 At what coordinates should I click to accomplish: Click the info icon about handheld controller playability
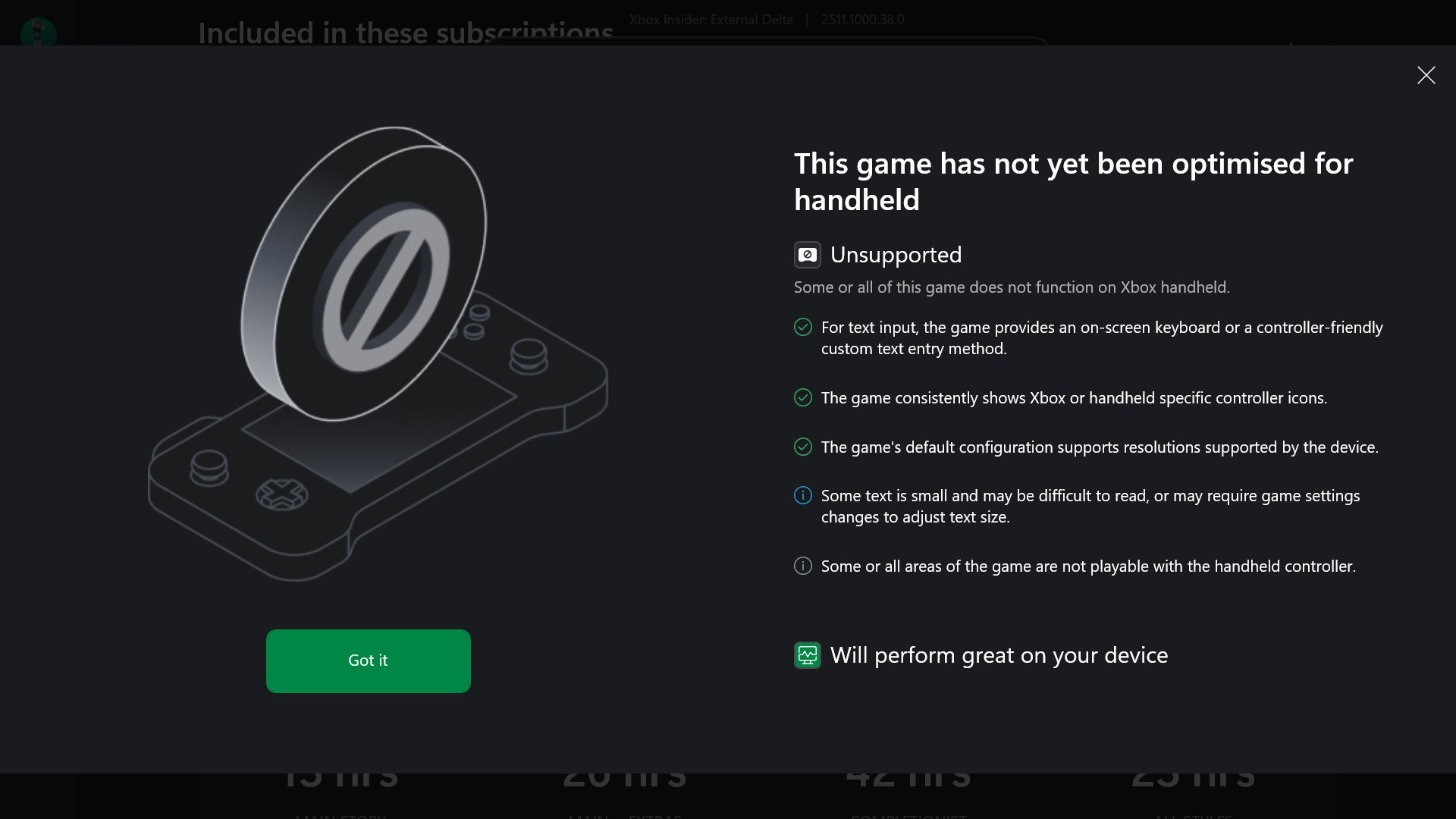803,566
